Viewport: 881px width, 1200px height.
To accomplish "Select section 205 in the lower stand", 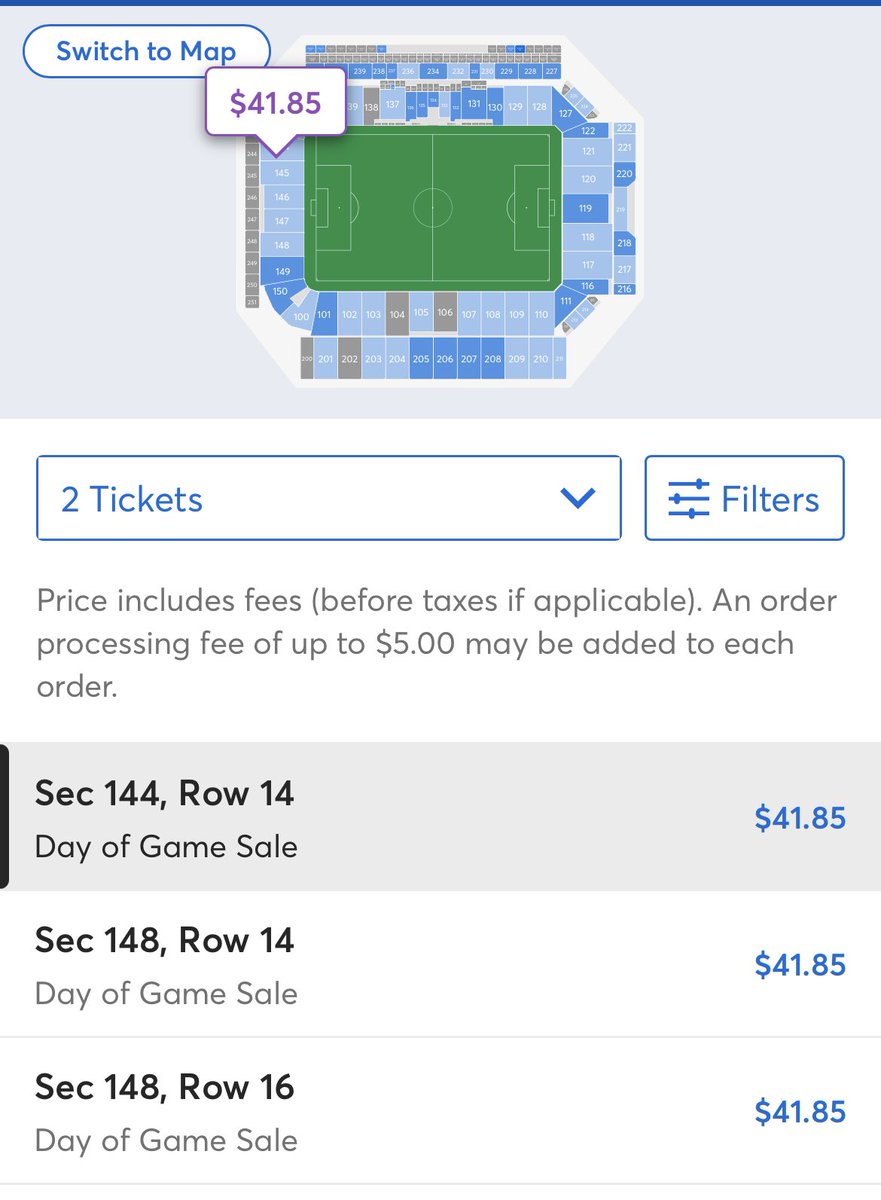I will coord(421,359).
